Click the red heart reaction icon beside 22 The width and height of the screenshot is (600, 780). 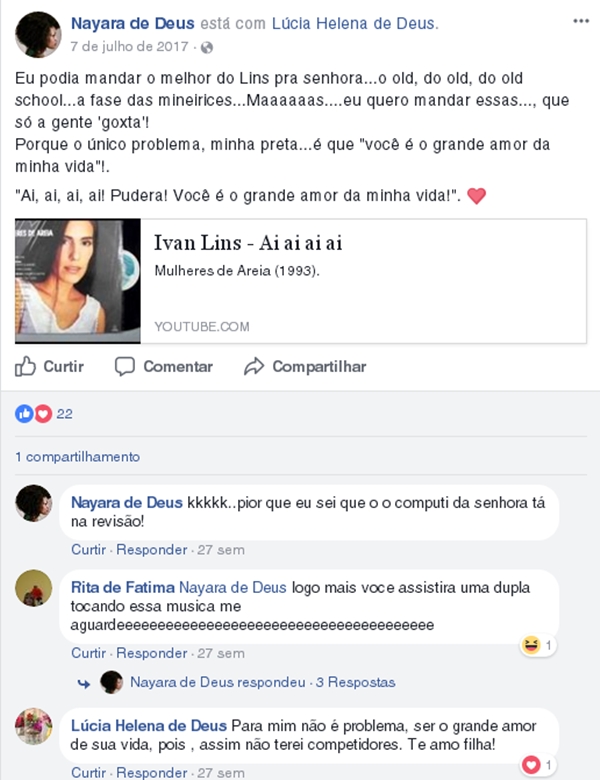pos(43,413)
